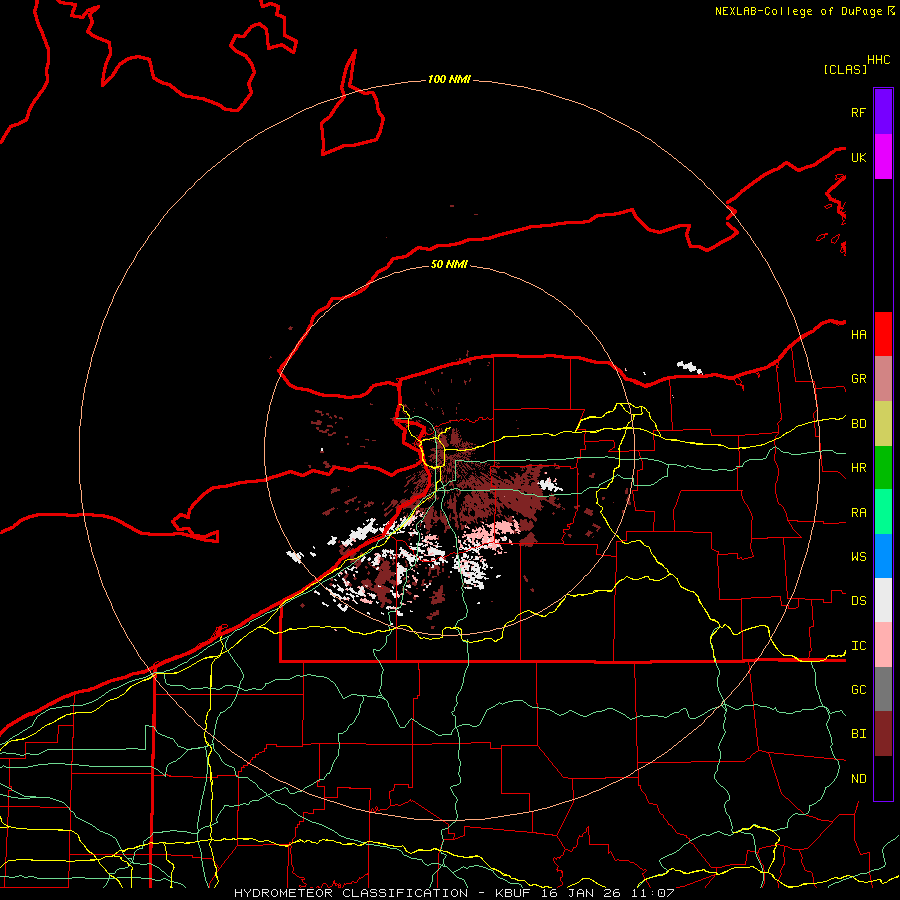Image resolution: width=900 pixels, height=900 pixels.
Task: Click the WS legend label
Action: [858, 557]
